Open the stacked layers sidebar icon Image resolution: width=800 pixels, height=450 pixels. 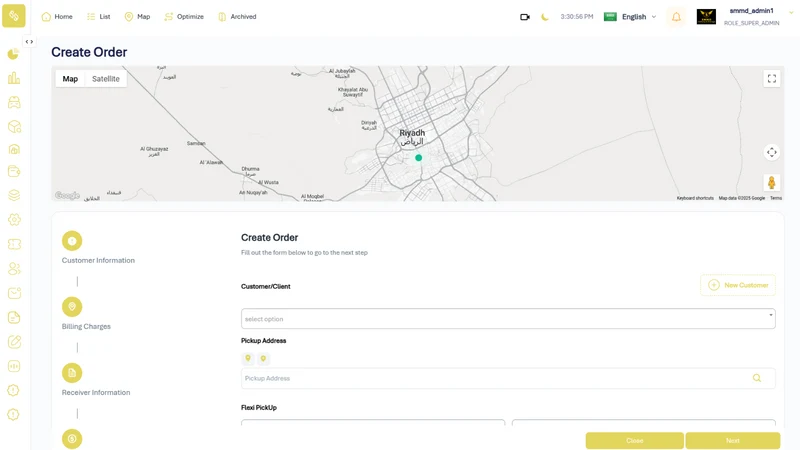[14, 195]
